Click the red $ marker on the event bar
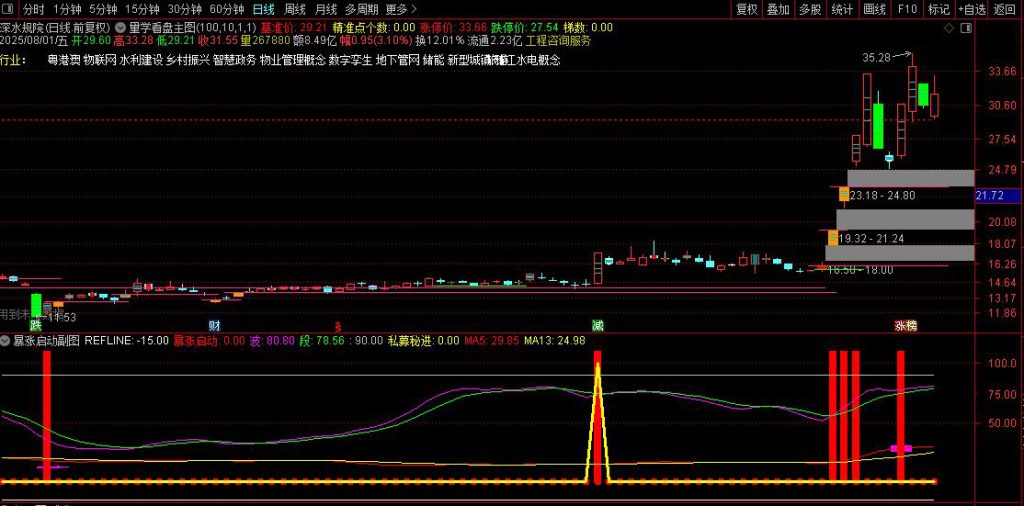Viewport: 1024px width, 506px height. [337, 326]
